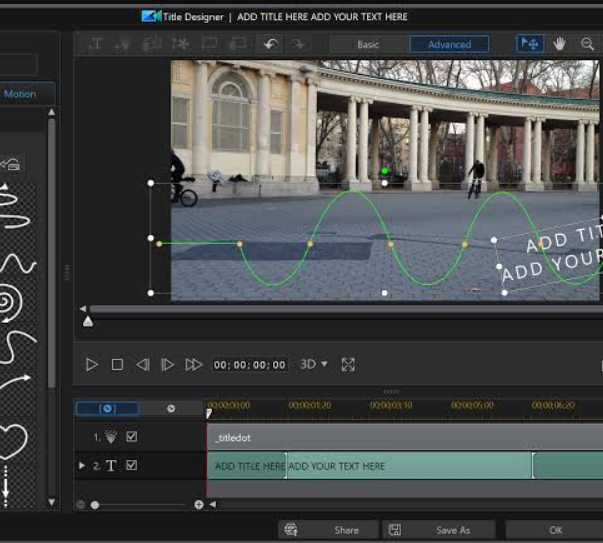Choose the dotted downward arrow path preset
603x543 pixels.
pyautogui.click(x=5, y=485)
